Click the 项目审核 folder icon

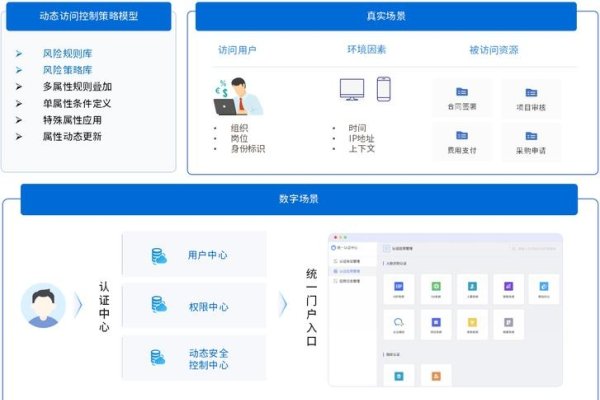(531, 93)
